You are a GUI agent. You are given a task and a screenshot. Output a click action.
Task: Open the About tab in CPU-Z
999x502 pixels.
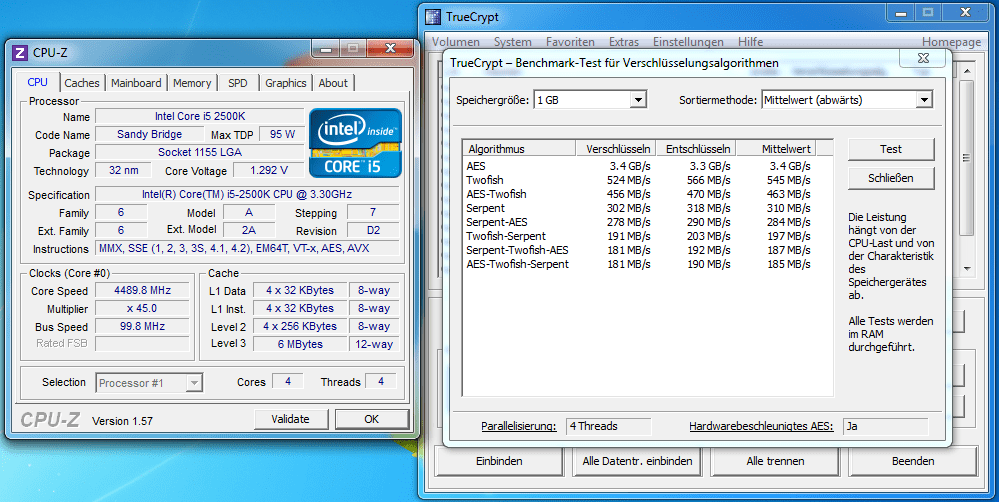pos(333,83)
